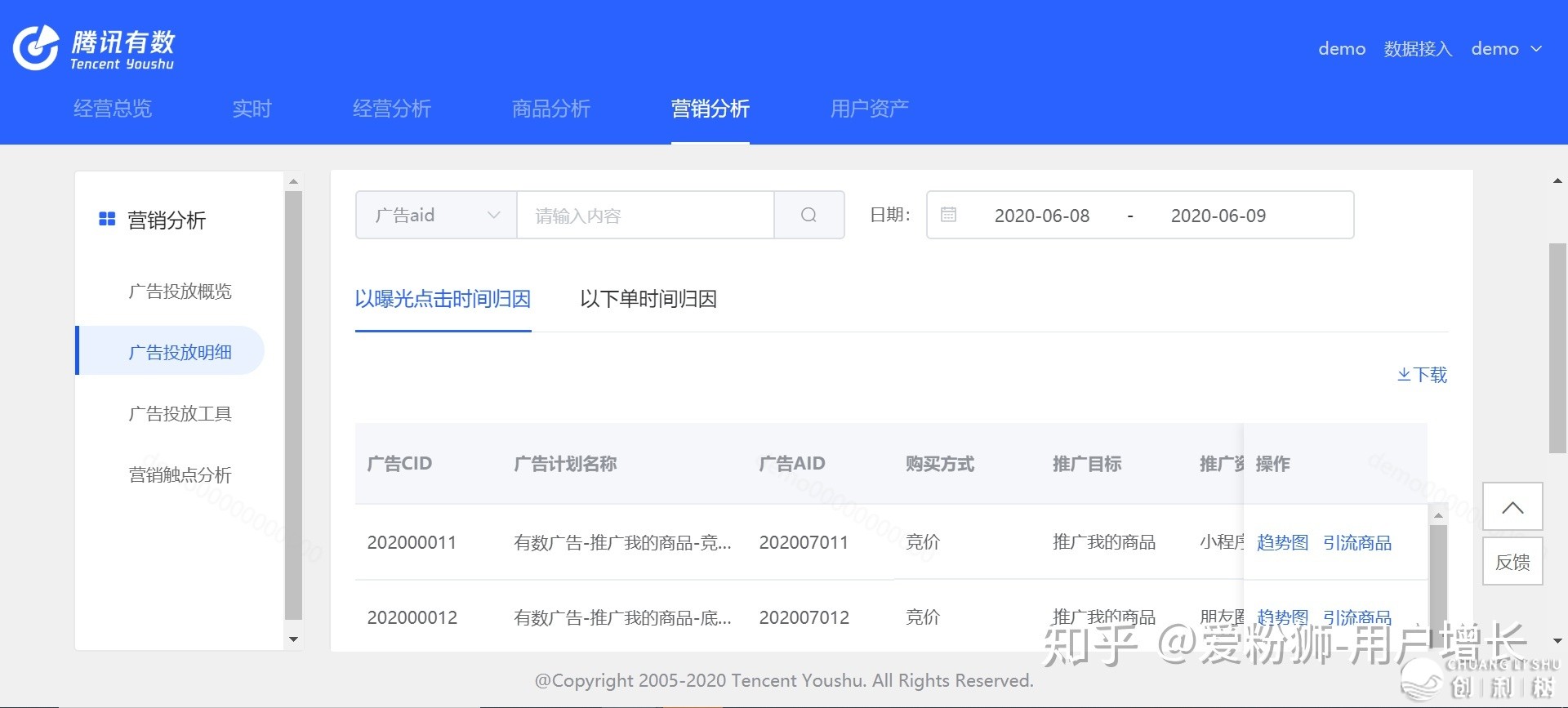Viewport: 1568px width, 708px height.
Task: Open 用户资产 in top navigation
Action: pos(869,109)
